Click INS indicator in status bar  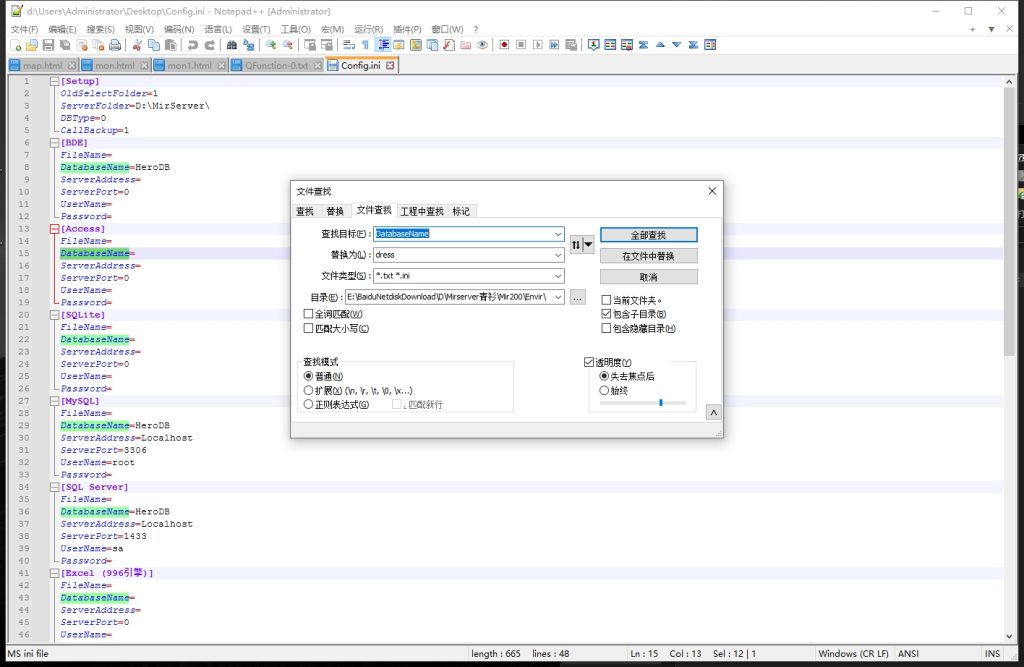(992, 653)
